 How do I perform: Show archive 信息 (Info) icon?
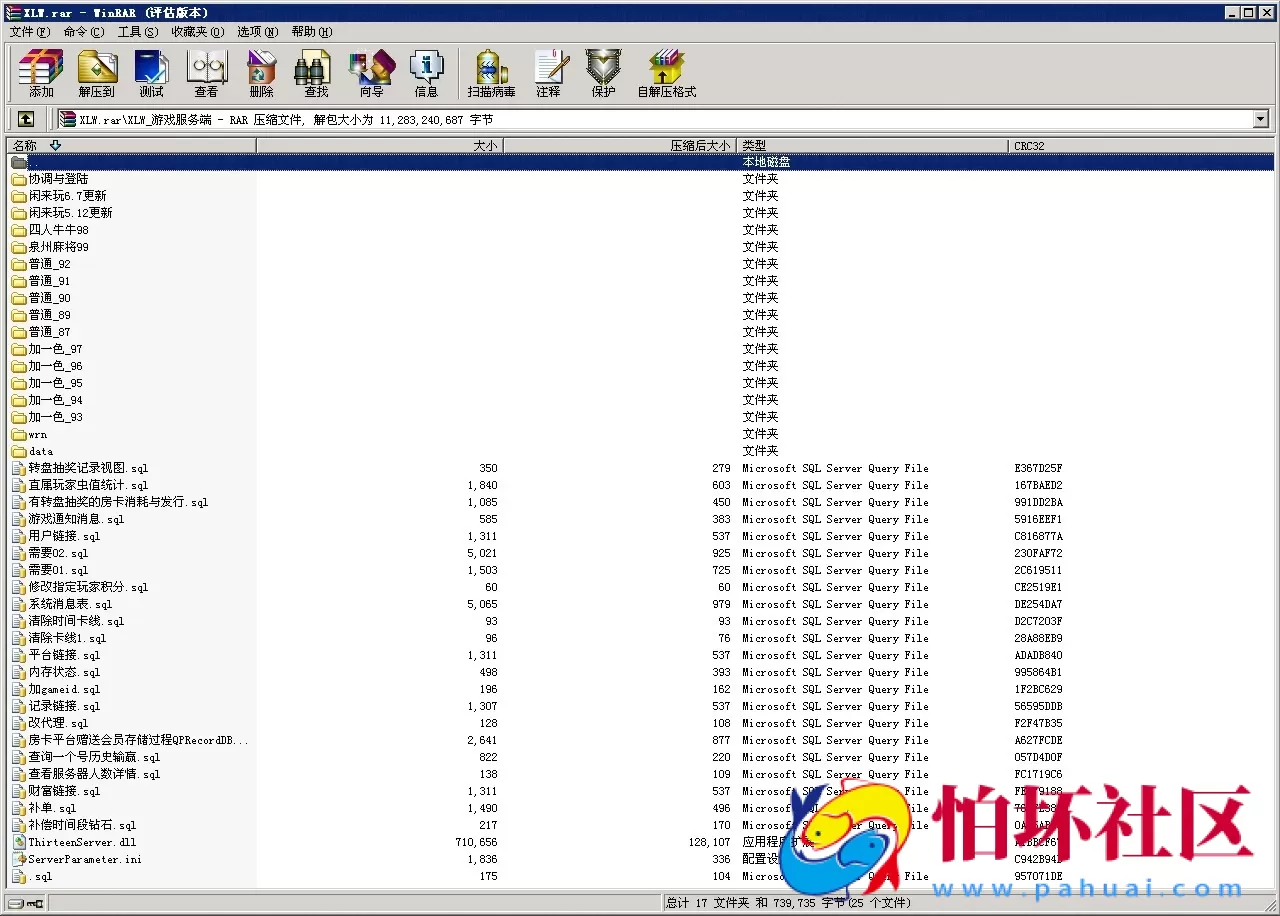click(426, 72)
